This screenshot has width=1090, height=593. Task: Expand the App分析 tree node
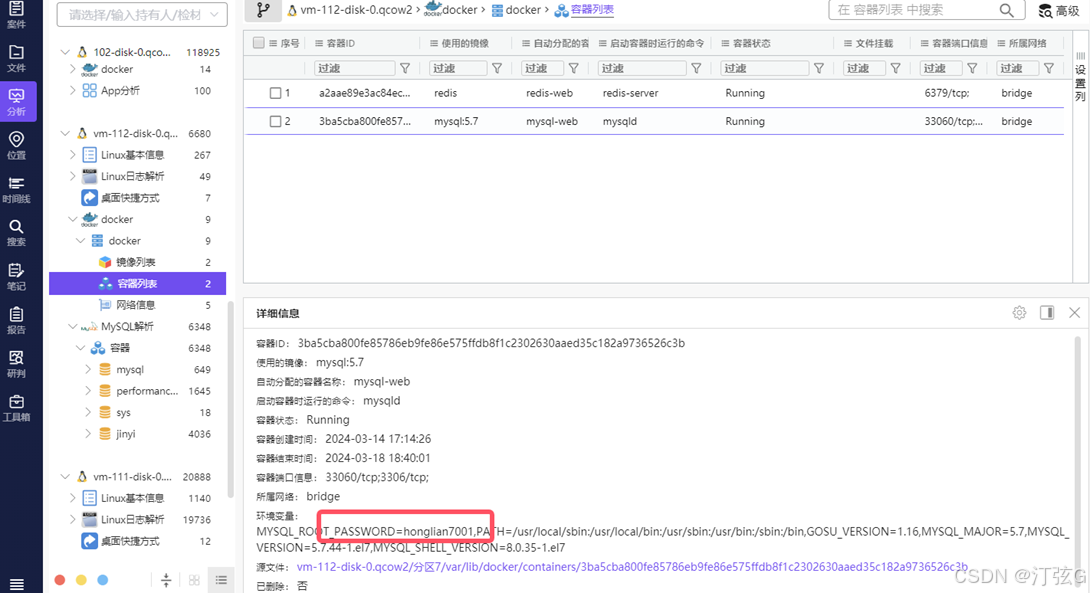click(72, 90)
